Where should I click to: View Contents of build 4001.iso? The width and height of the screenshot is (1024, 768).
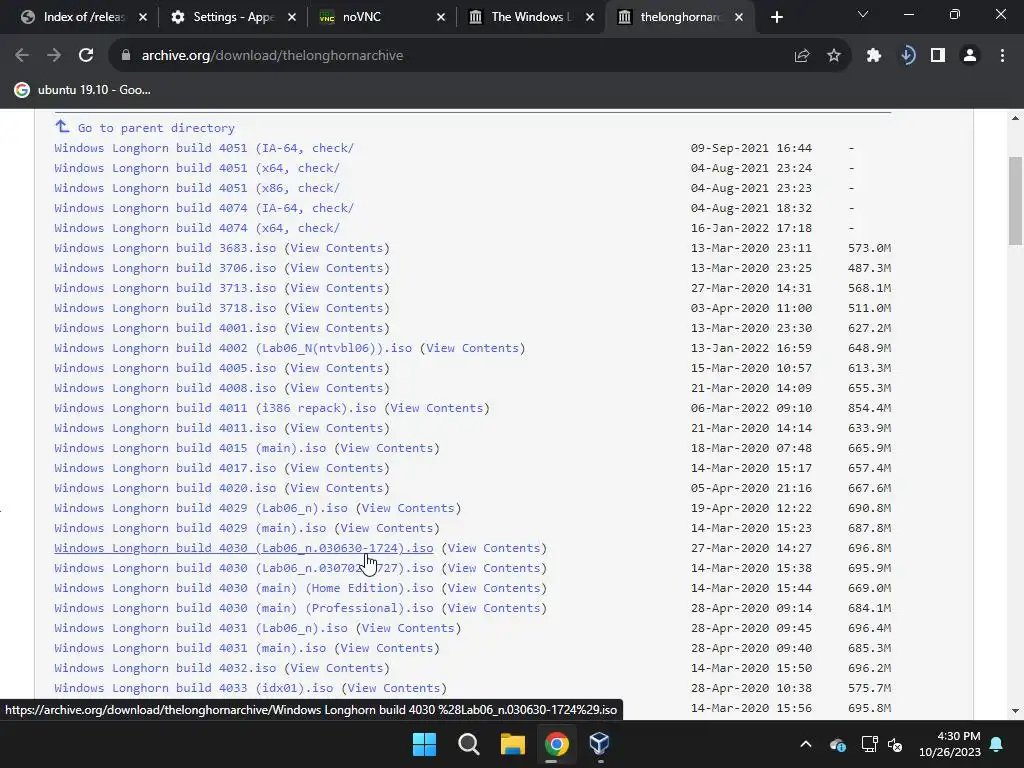pos(336,328)
